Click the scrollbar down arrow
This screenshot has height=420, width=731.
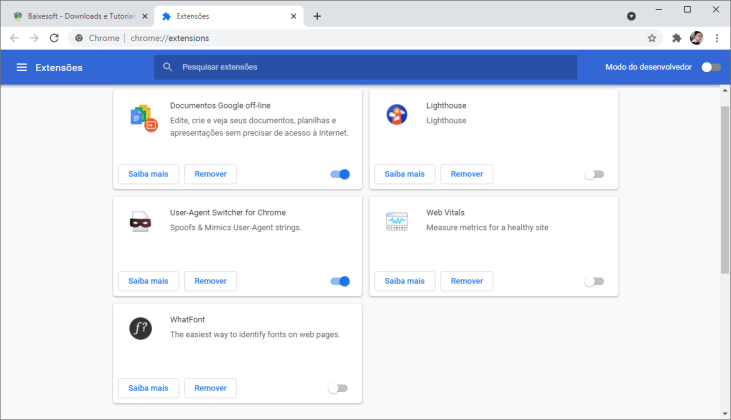(x=724, y=413)
